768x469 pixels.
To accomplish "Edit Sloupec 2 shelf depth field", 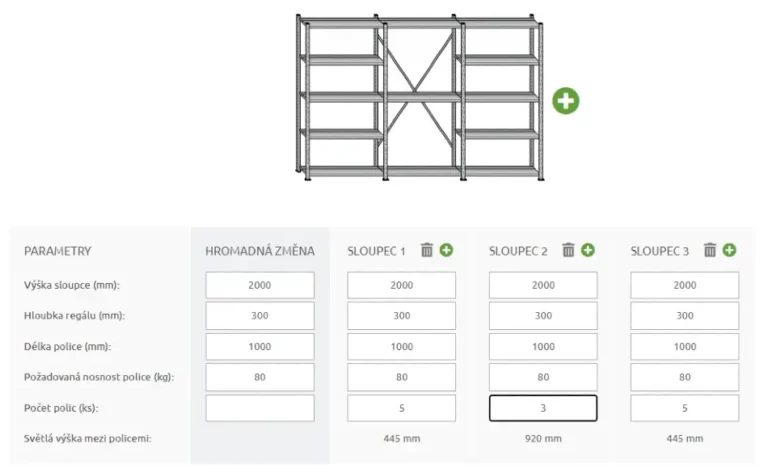I will (543, 316).
